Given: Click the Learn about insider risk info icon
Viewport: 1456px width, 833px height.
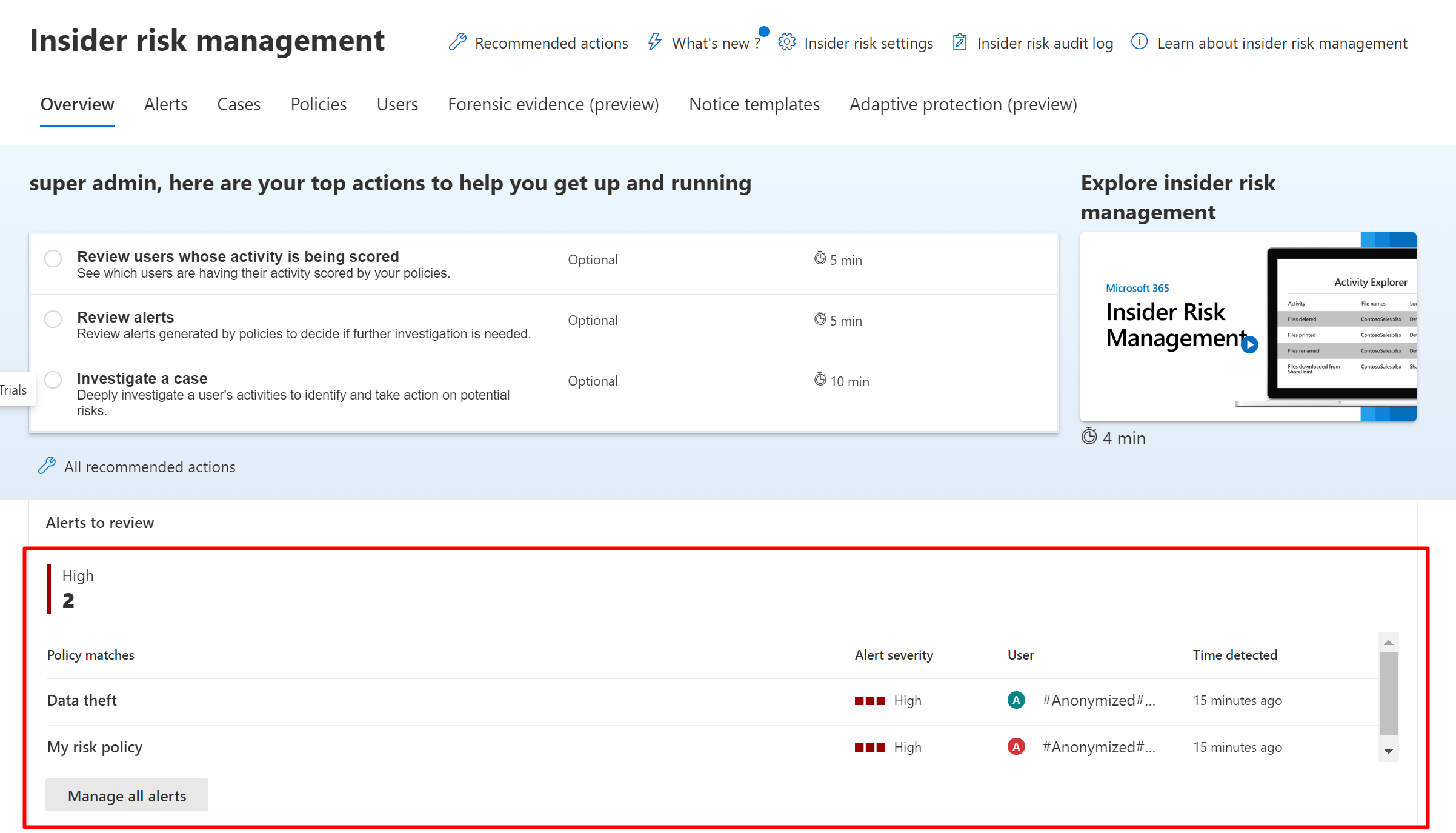Looking at the screenshot, I should pos(1139,42).
